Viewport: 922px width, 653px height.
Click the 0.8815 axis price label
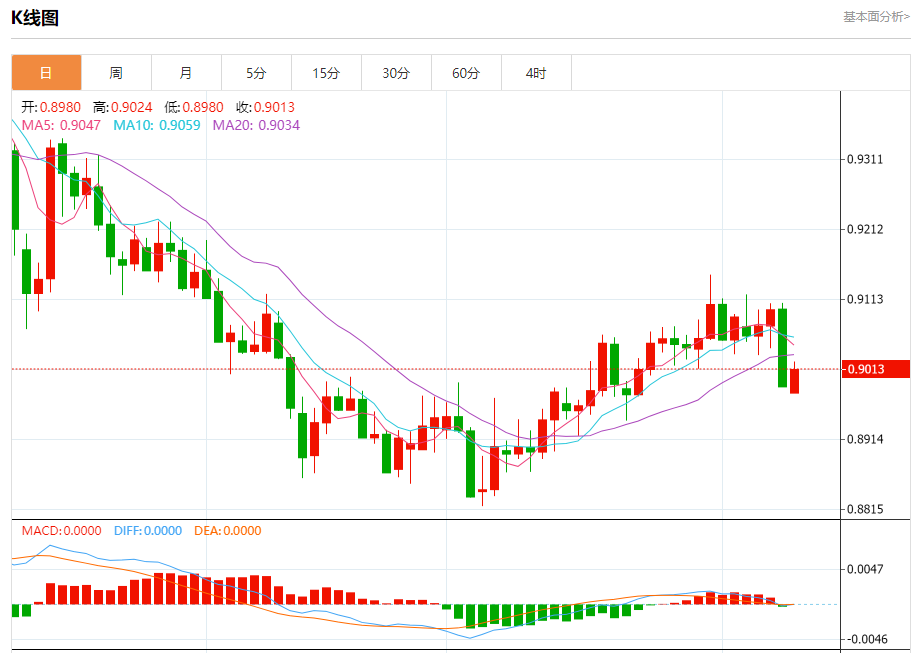click(865, 509)
